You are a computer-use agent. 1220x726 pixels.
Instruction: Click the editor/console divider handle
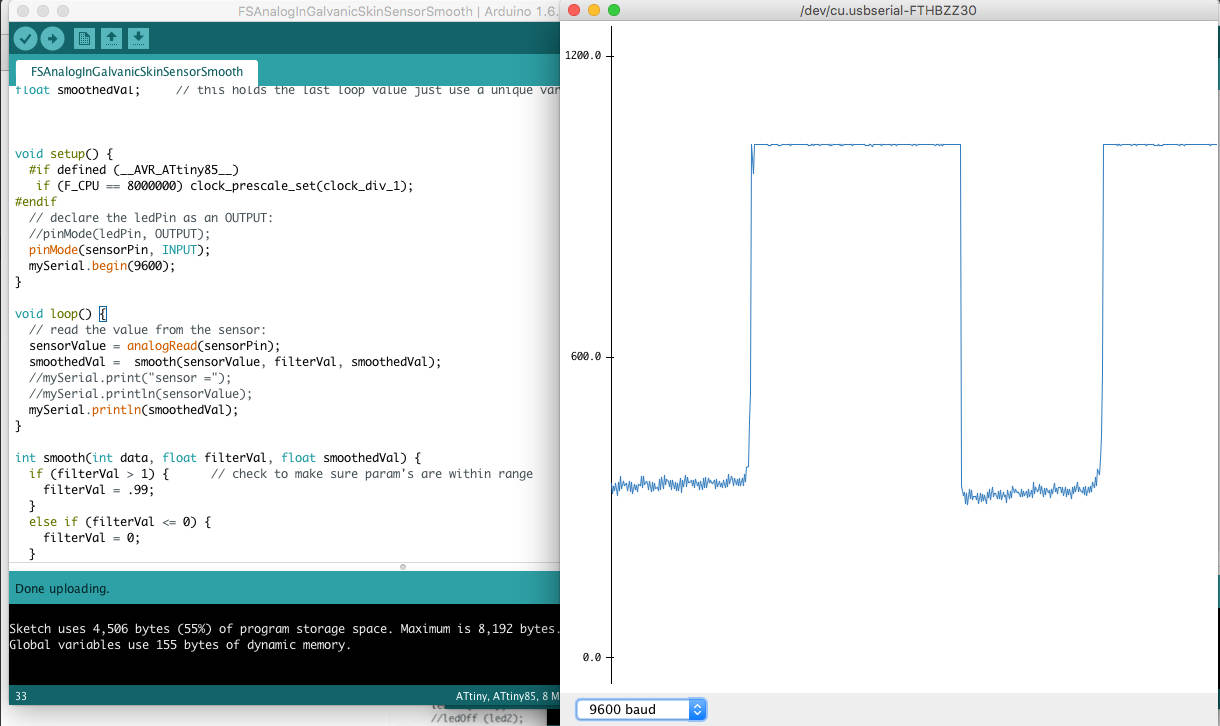403,567
